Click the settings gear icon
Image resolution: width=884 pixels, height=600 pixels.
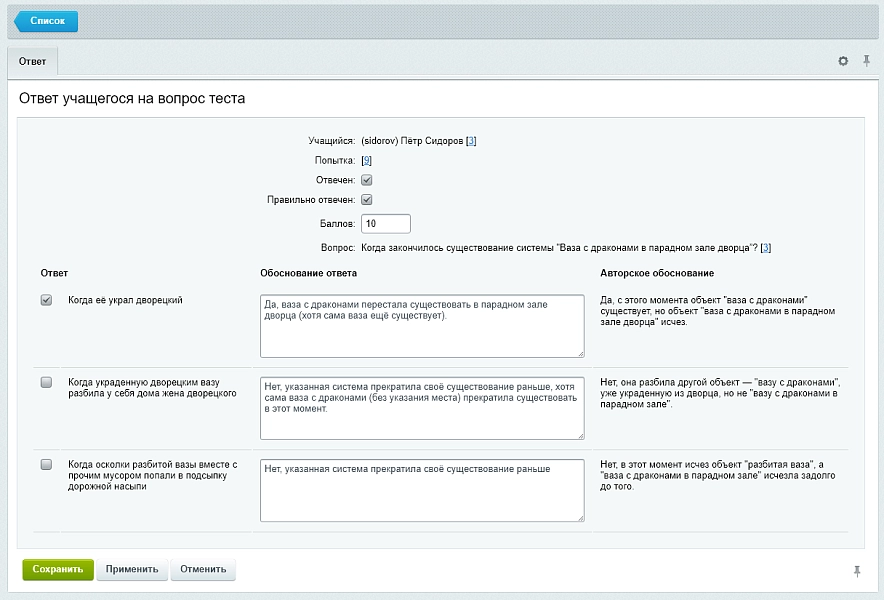pyautogui.click(x=843, y=61)
